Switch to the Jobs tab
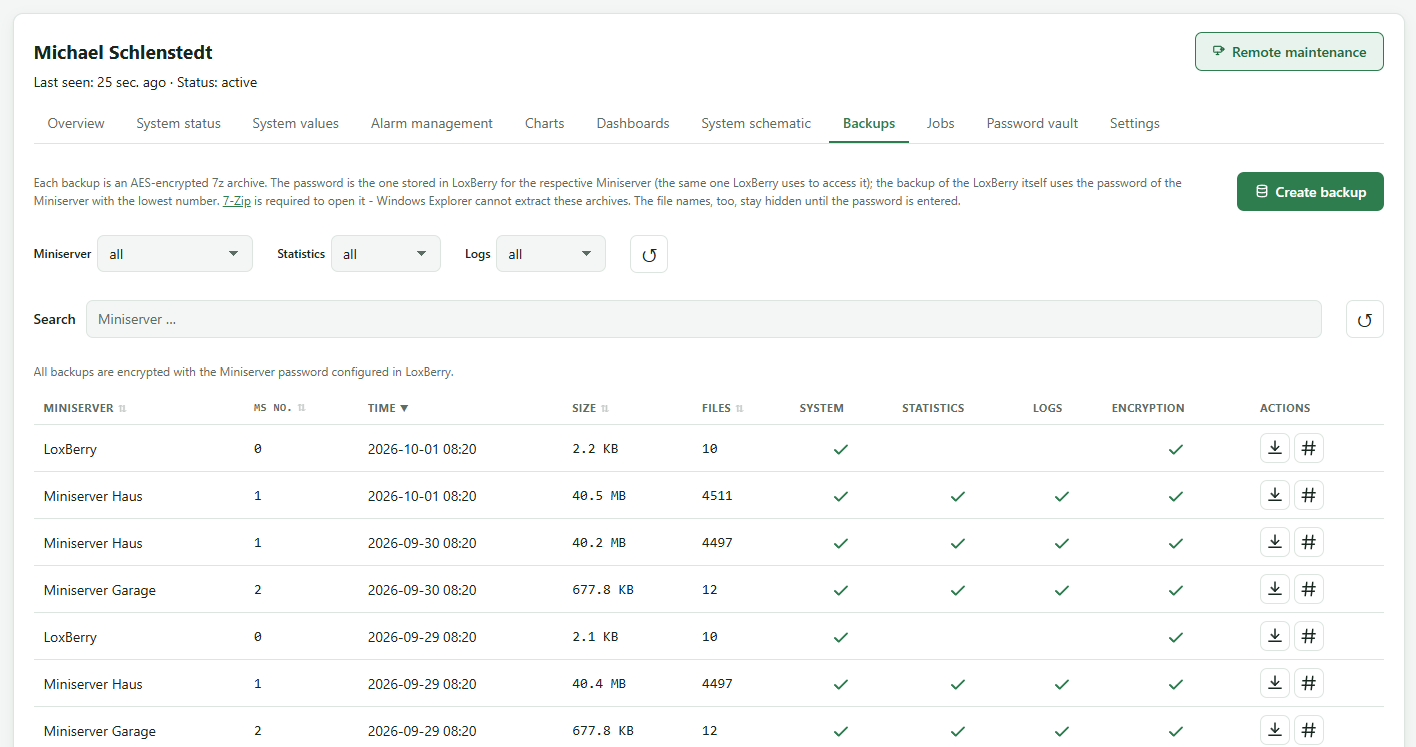Viewport: 1416px width, 747px height. pyautogui.click(x=940, y=123)
